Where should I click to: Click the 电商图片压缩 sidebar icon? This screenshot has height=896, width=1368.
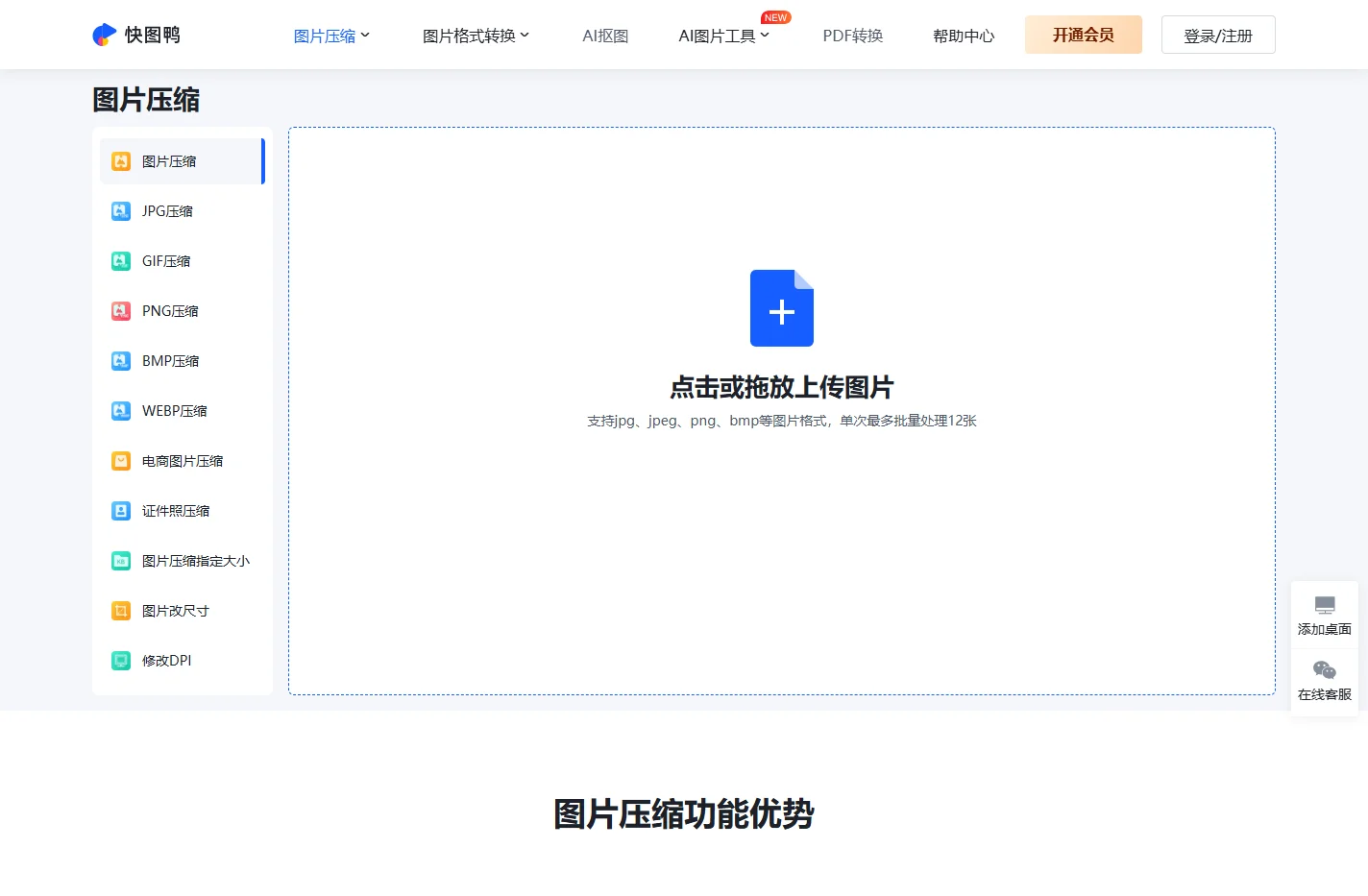121,461
